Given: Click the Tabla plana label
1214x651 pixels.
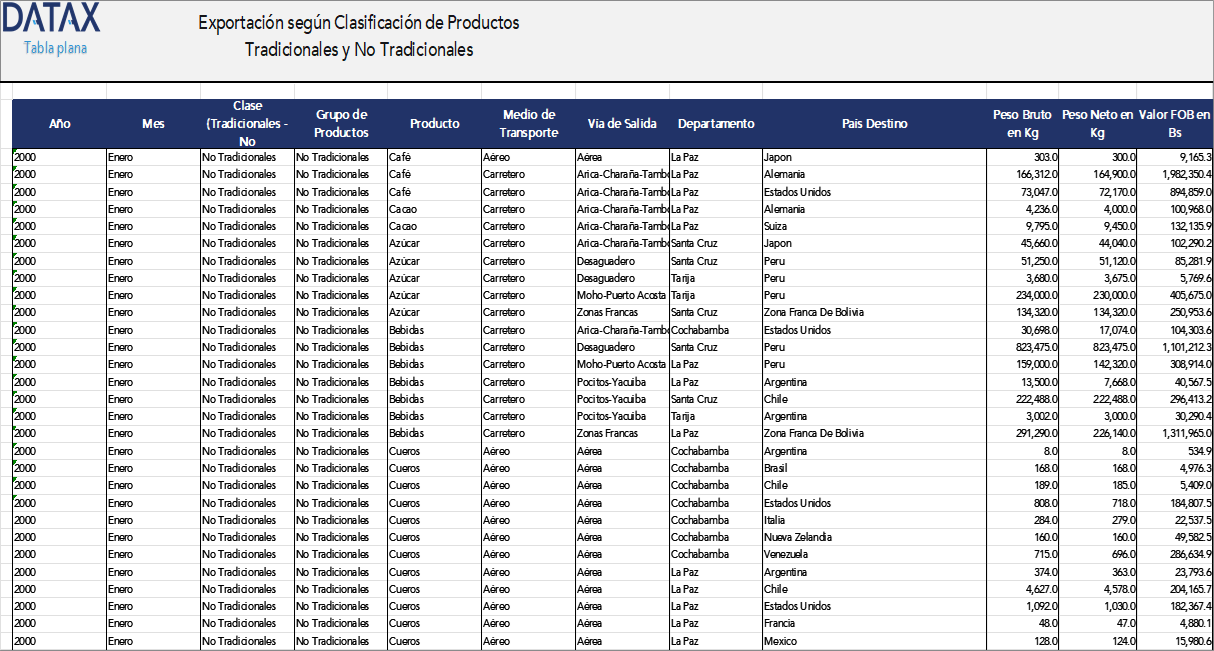Looking at the screenshot, I should [x=54, y=48].
